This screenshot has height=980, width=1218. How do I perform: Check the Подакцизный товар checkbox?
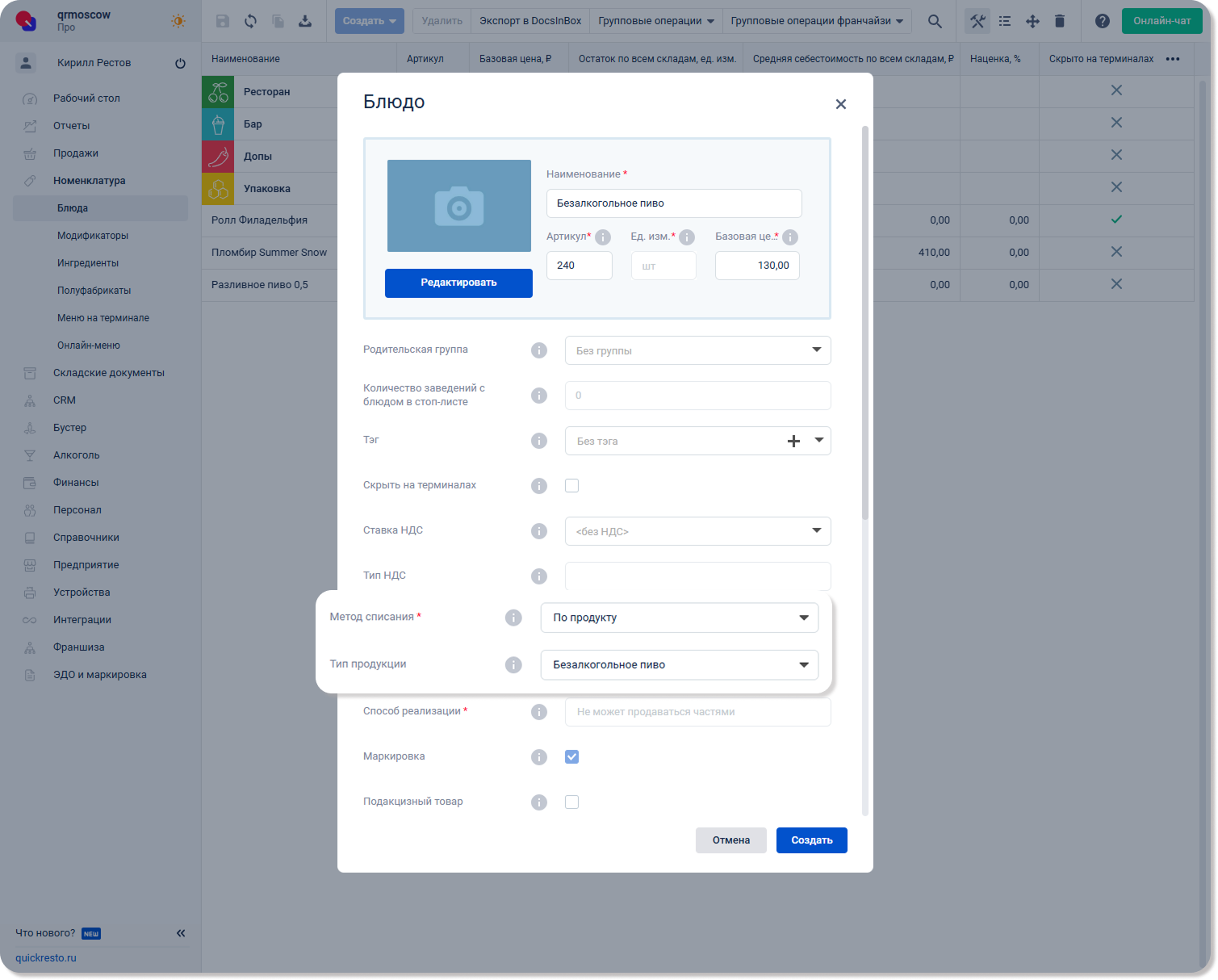(571, 802)
